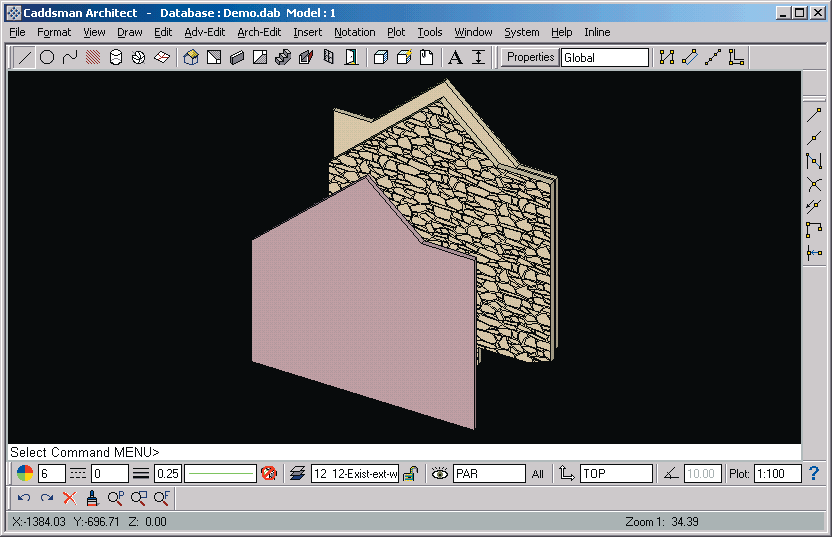Click the All views button
Screen dimensions: 832x537
pos(538,474)
